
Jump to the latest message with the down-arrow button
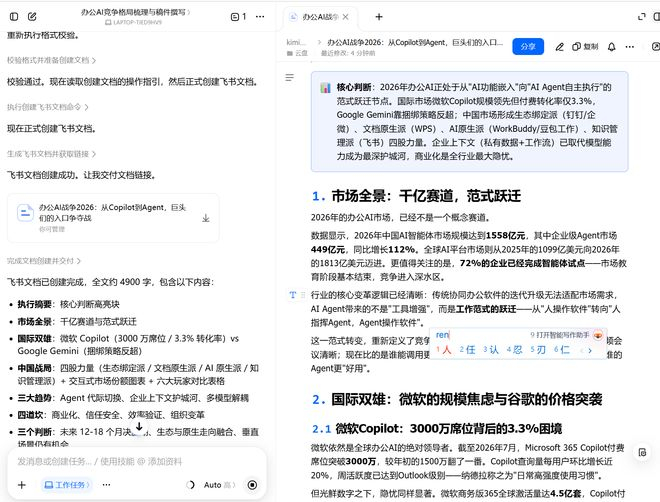pyautogui.click(x=139, y=427)
